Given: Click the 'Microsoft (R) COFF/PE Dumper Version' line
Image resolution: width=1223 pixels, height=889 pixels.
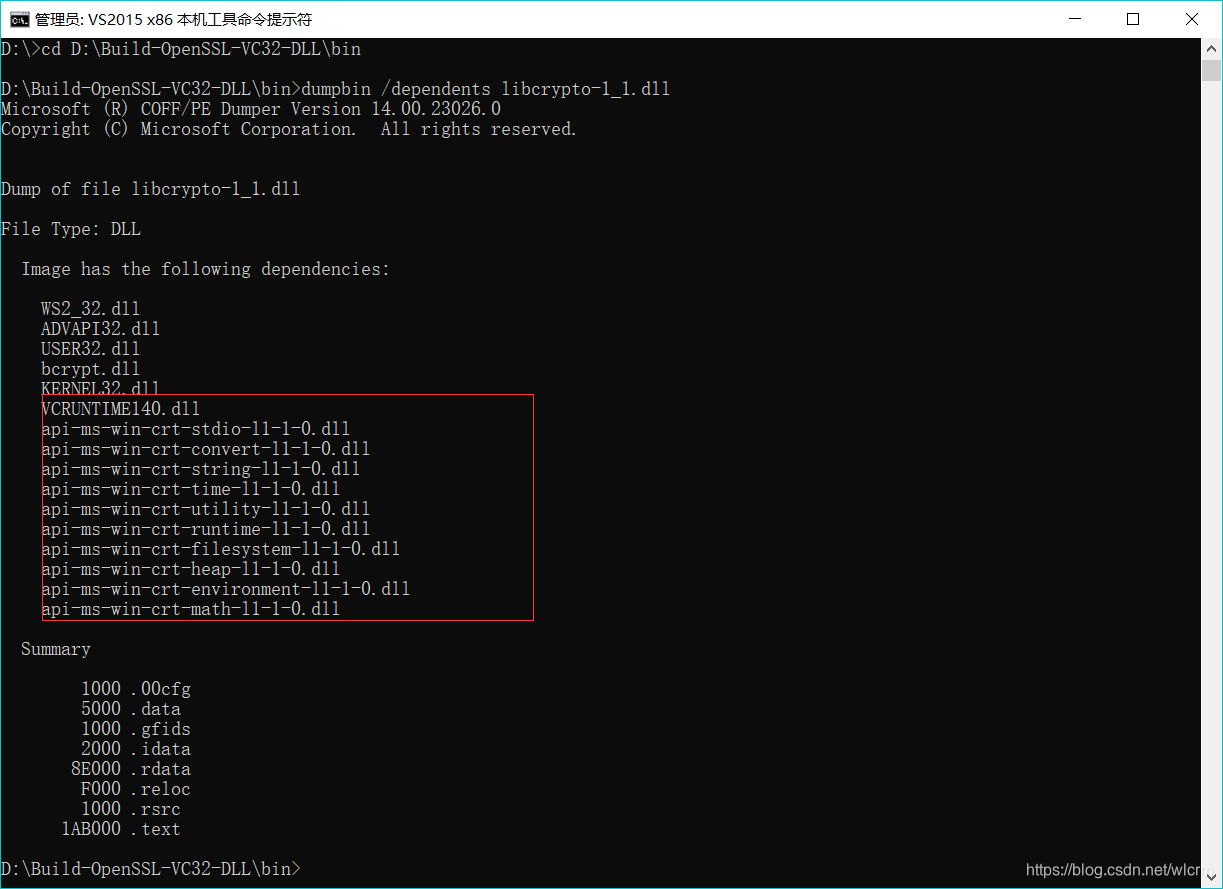Looking at the screenshot, I should click(251, 109).
